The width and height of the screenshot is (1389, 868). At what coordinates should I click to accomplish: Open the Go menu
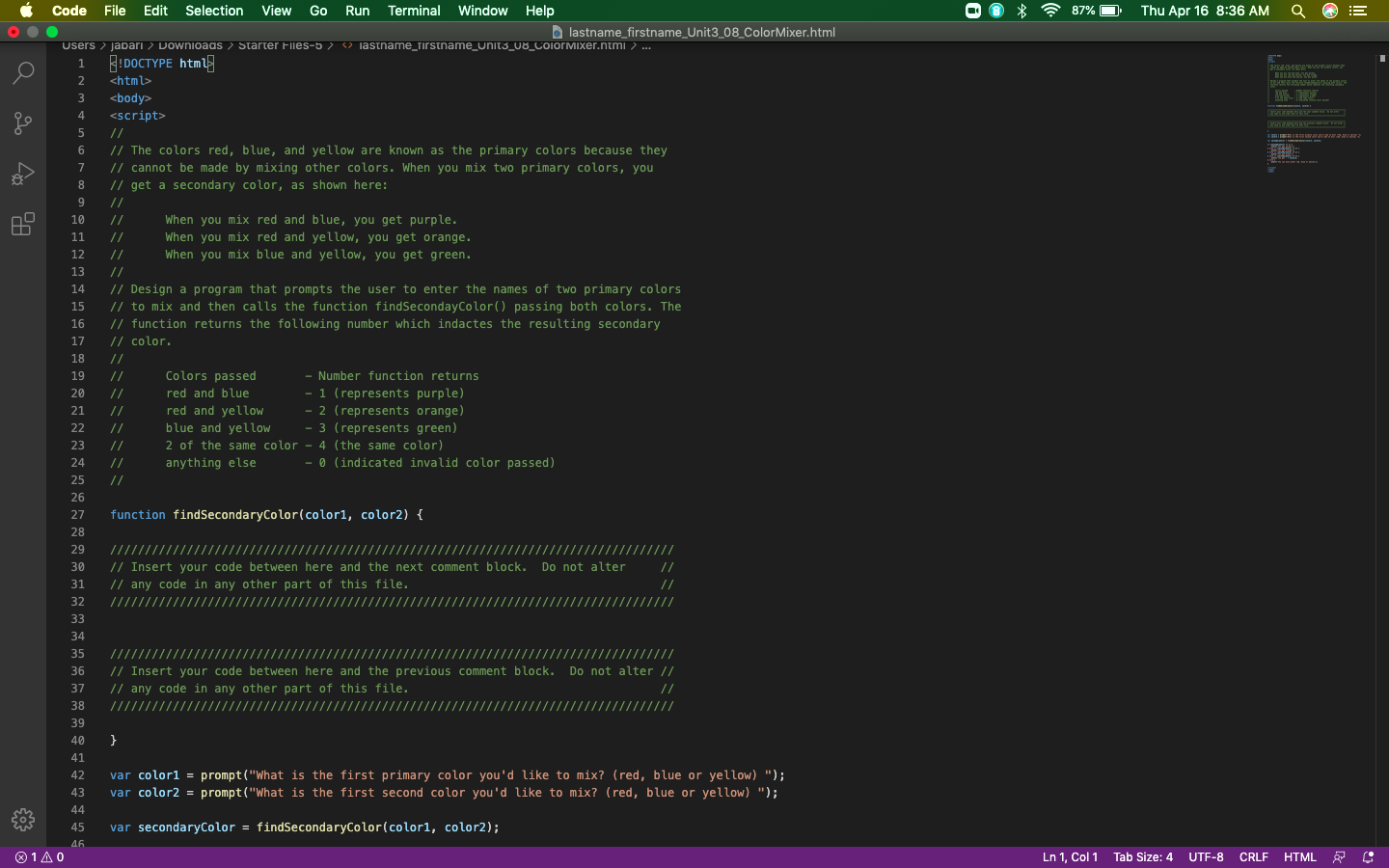[x=318, y=11]
